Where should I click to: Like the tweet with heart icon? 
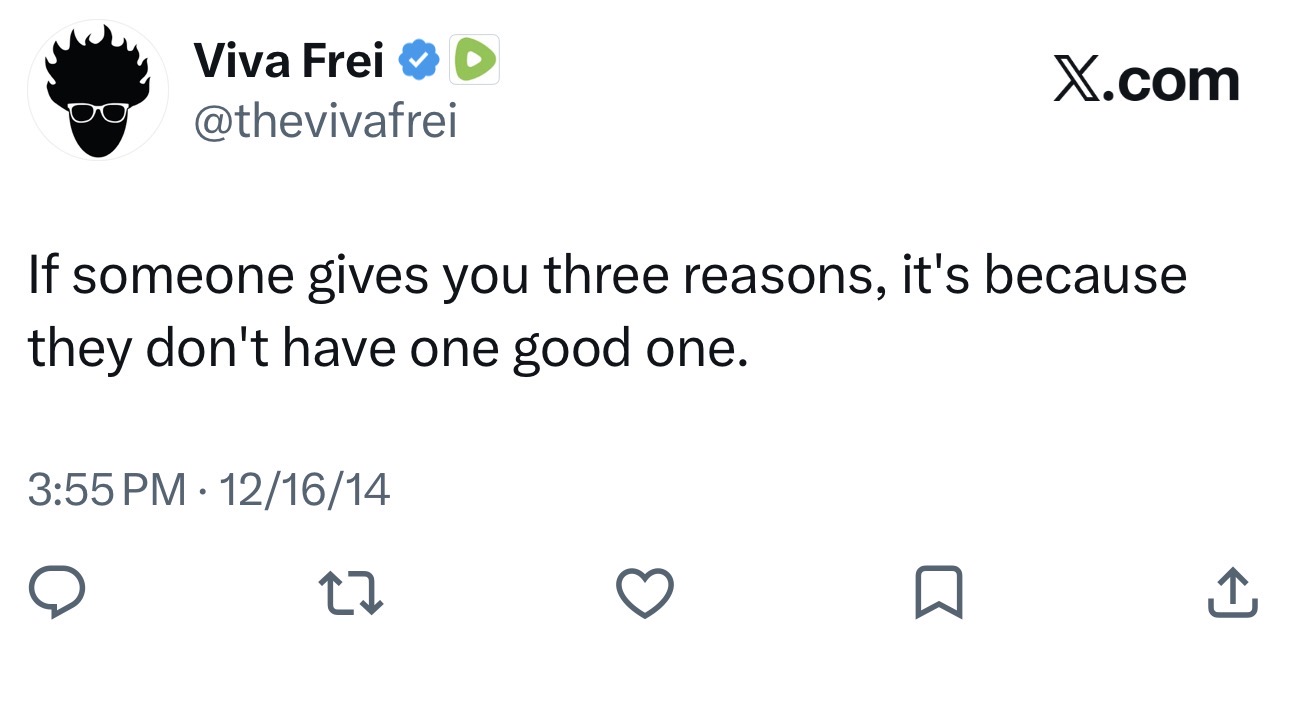(x=644, y=592)
